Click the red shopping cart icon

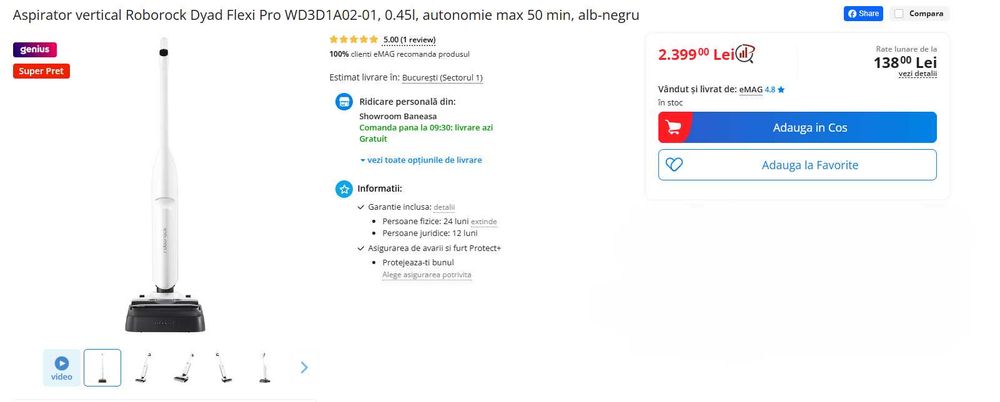[x=672, y=127]
